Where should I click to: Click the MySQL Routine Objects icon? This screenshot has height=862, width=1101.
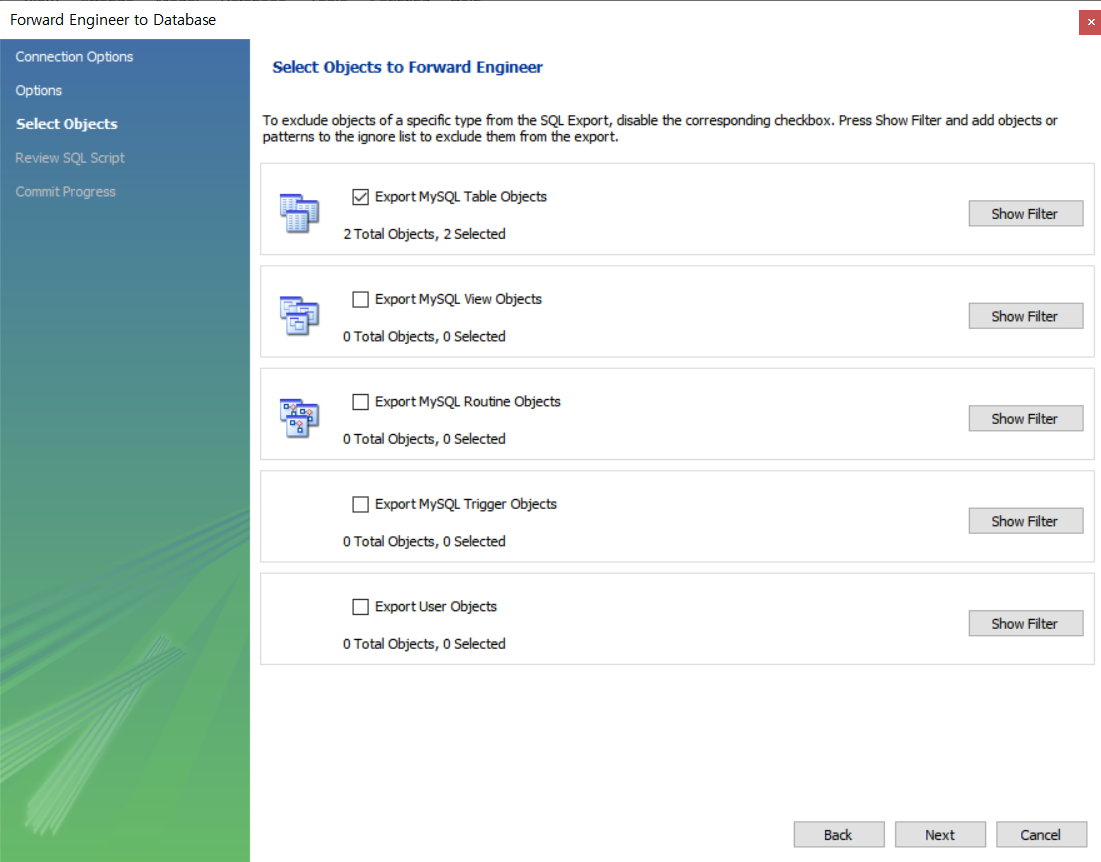pyautogui.click(x=299, y=418)
